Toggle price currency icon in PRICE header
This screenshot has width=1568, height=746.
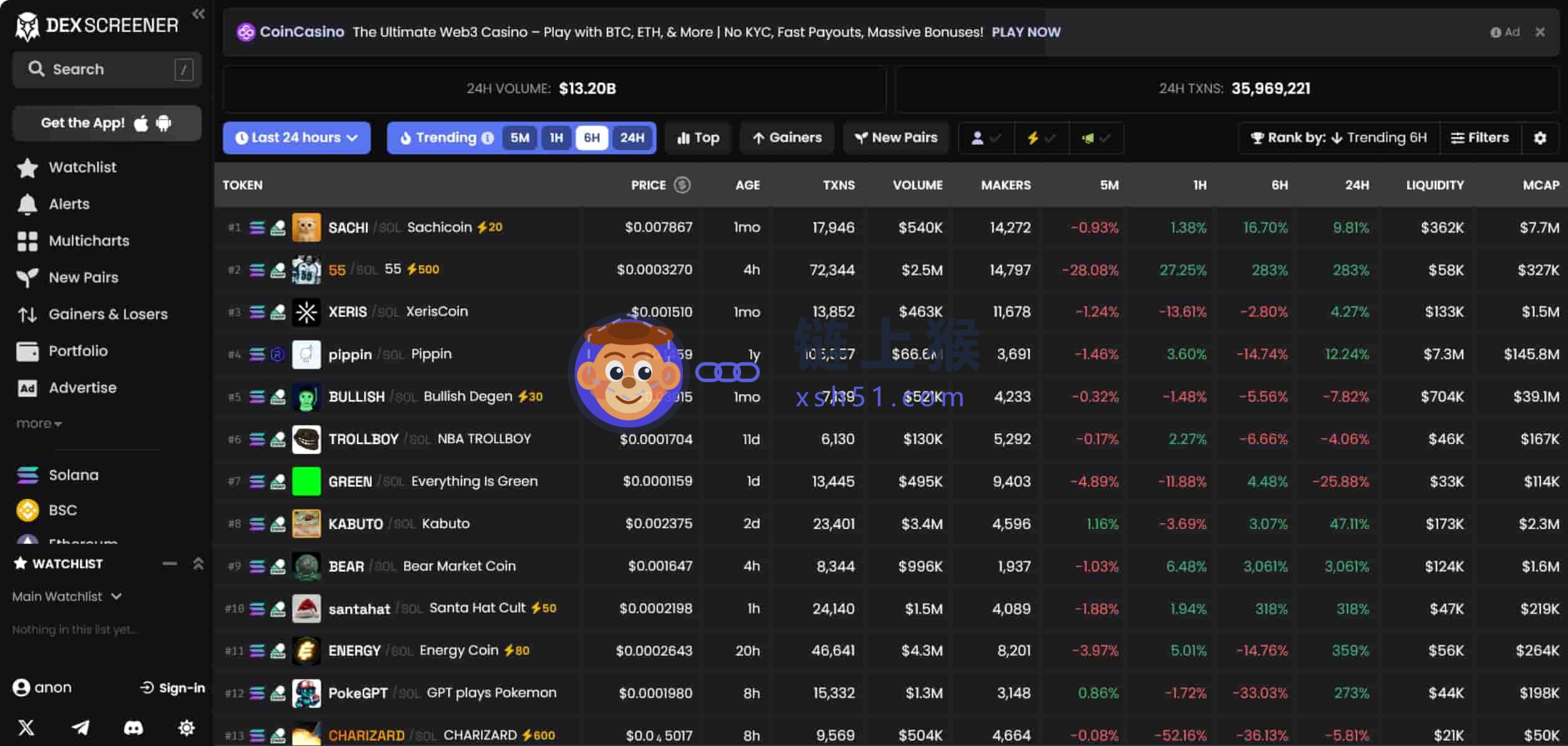pyautogui.click(x=682, y=185)
